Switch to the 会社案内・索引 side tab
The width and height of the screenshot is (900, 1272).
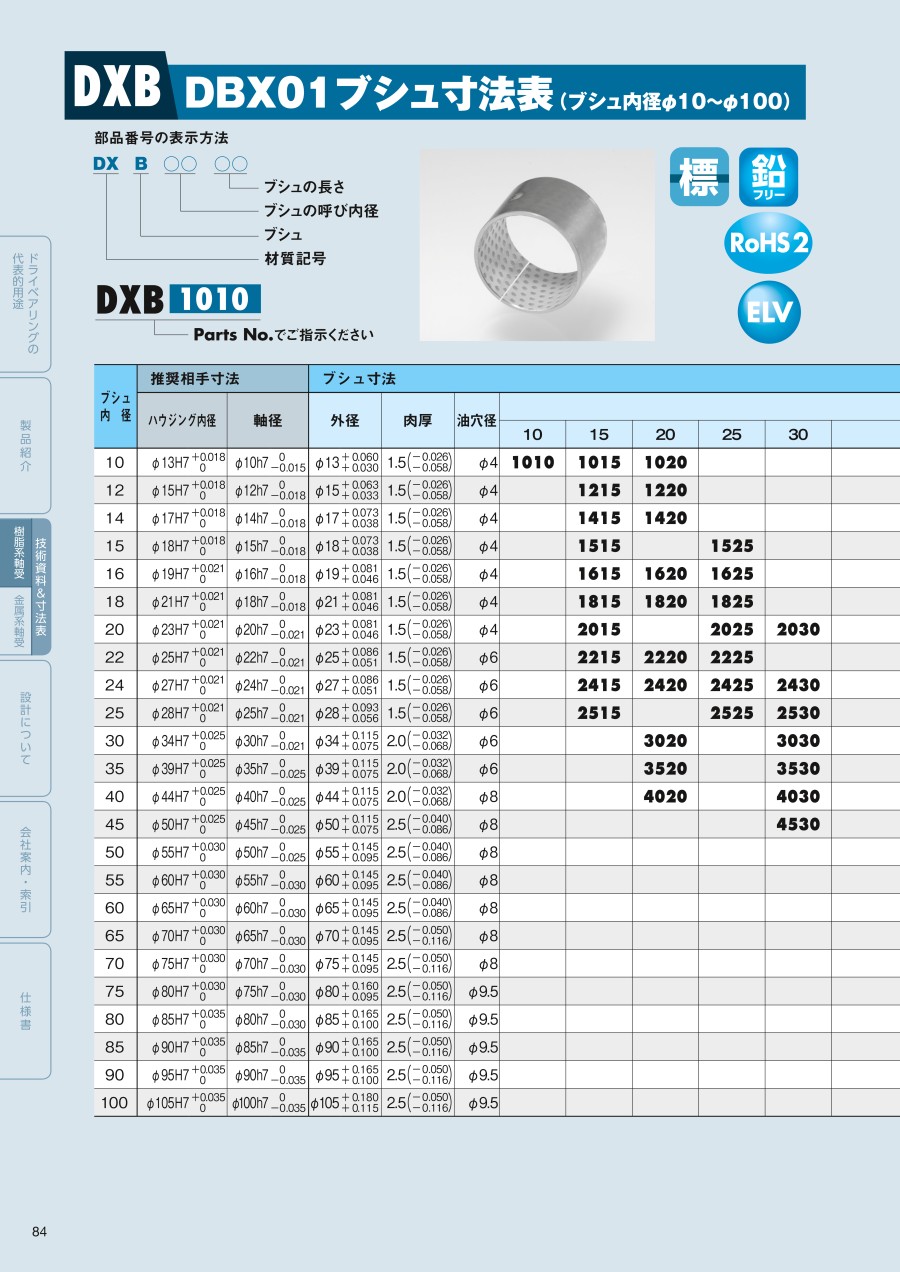pos(25,868)
